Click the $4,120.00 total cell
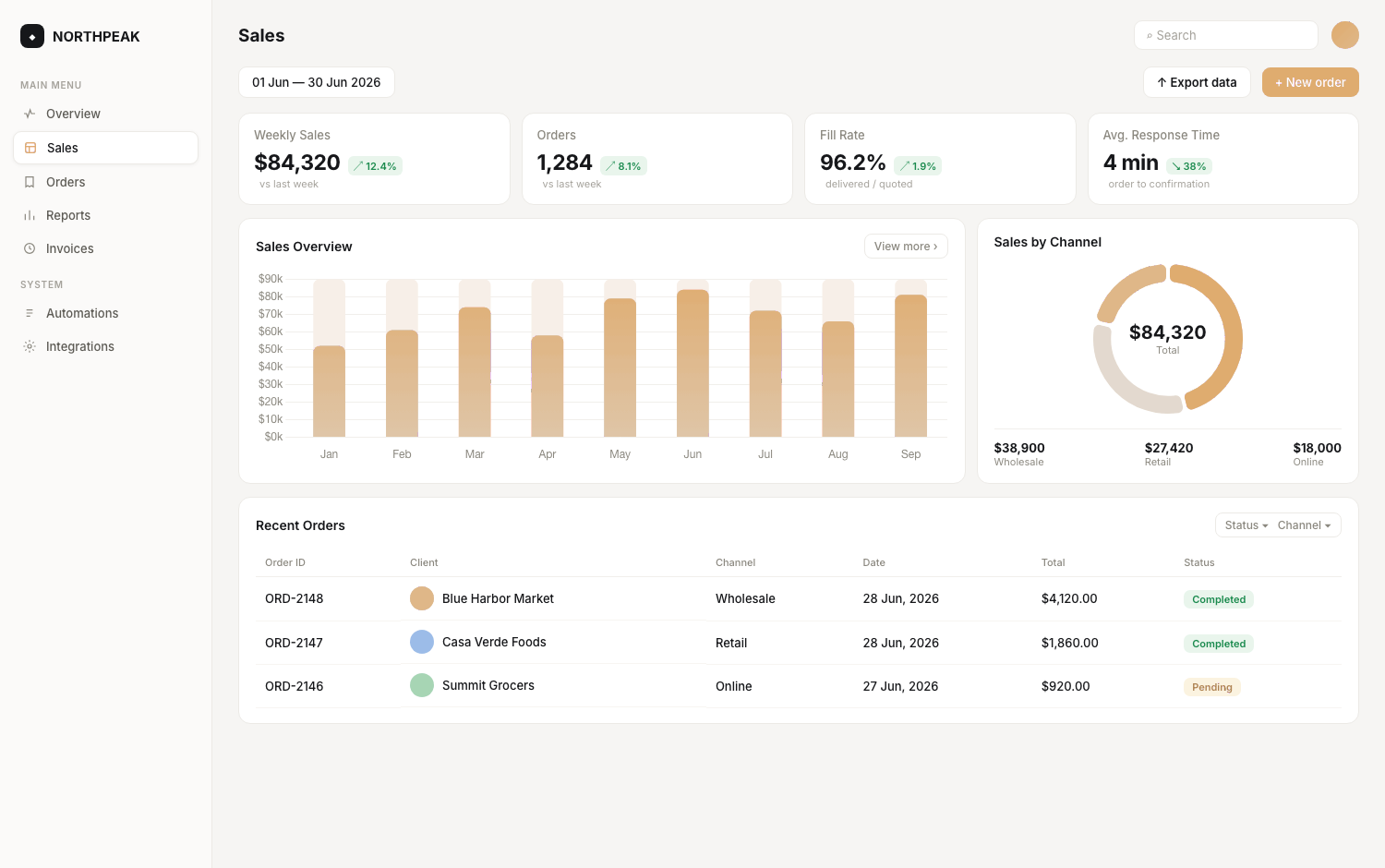Screen dimensions: 1385x868 pyautogui.click(x=1069, y=598)
